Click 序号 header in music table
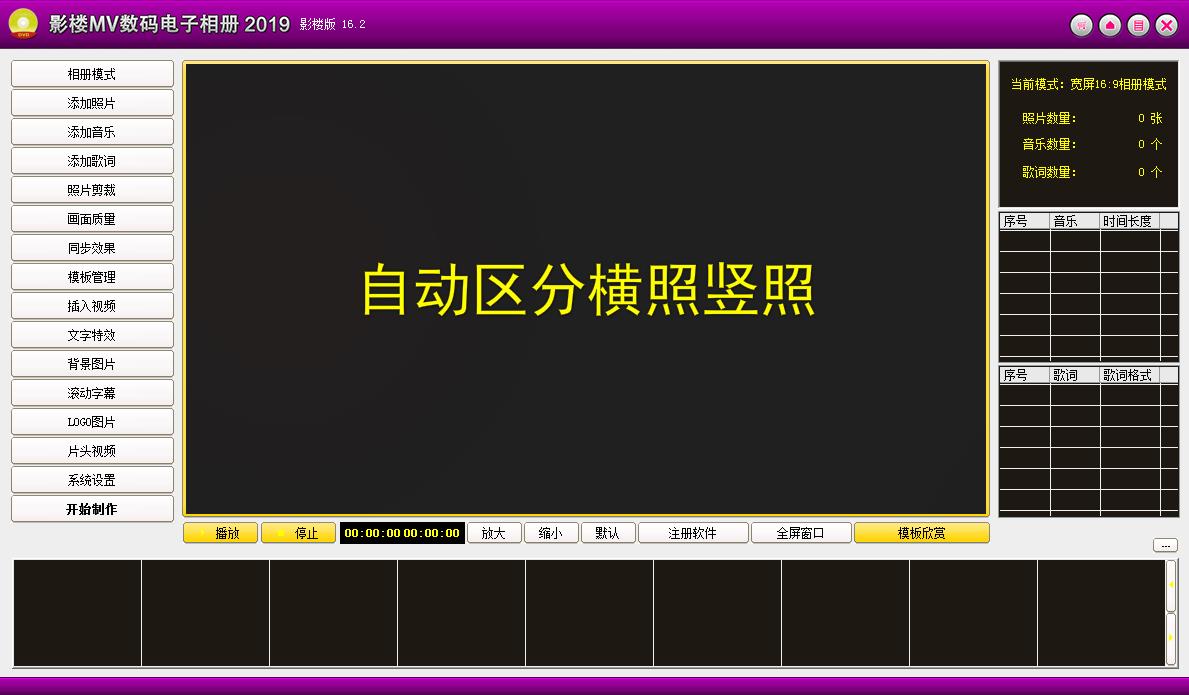This screenshot has width=1189, height=695. [x=1024, y=221]
